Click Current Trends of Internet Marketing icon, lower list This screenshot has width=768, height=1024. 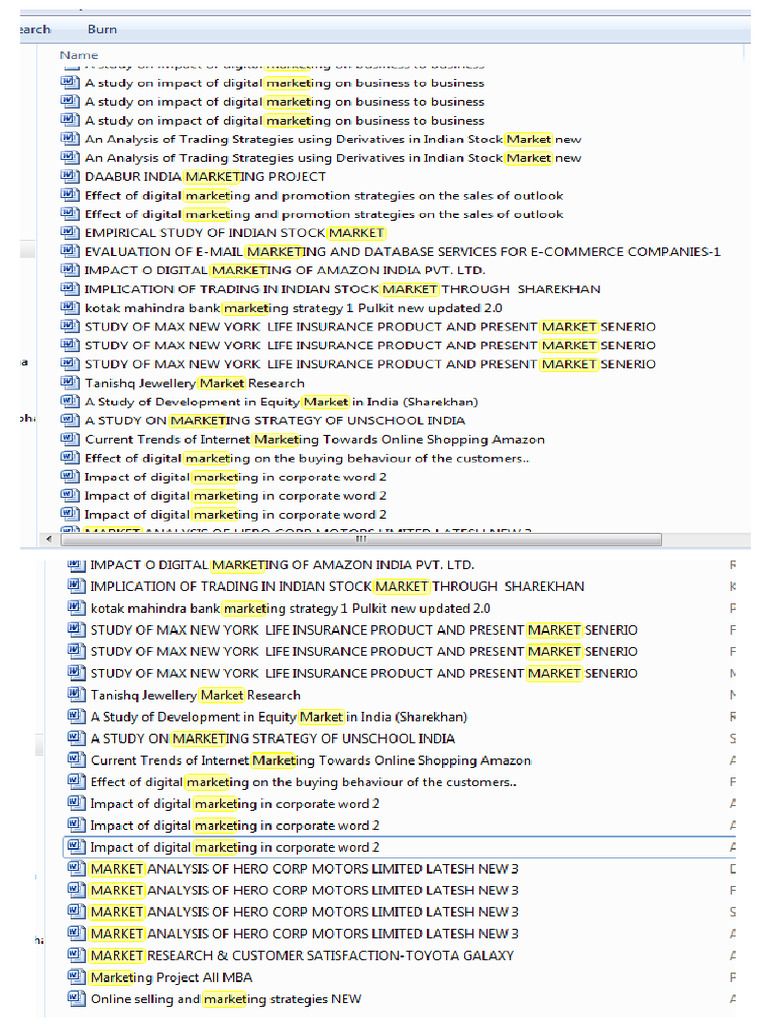[76, 760]
